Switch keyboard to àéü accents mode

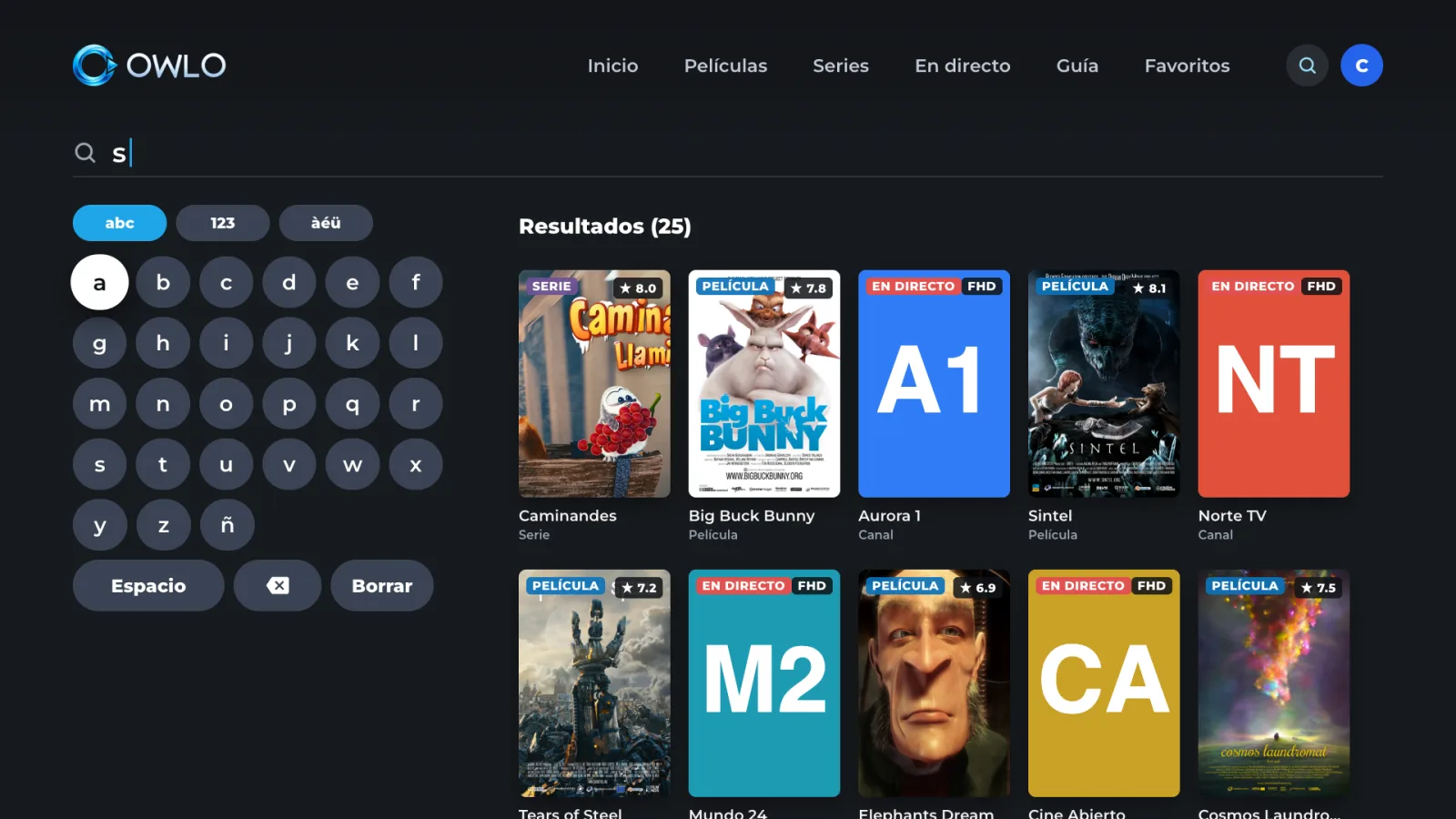(x=326, y=223)
